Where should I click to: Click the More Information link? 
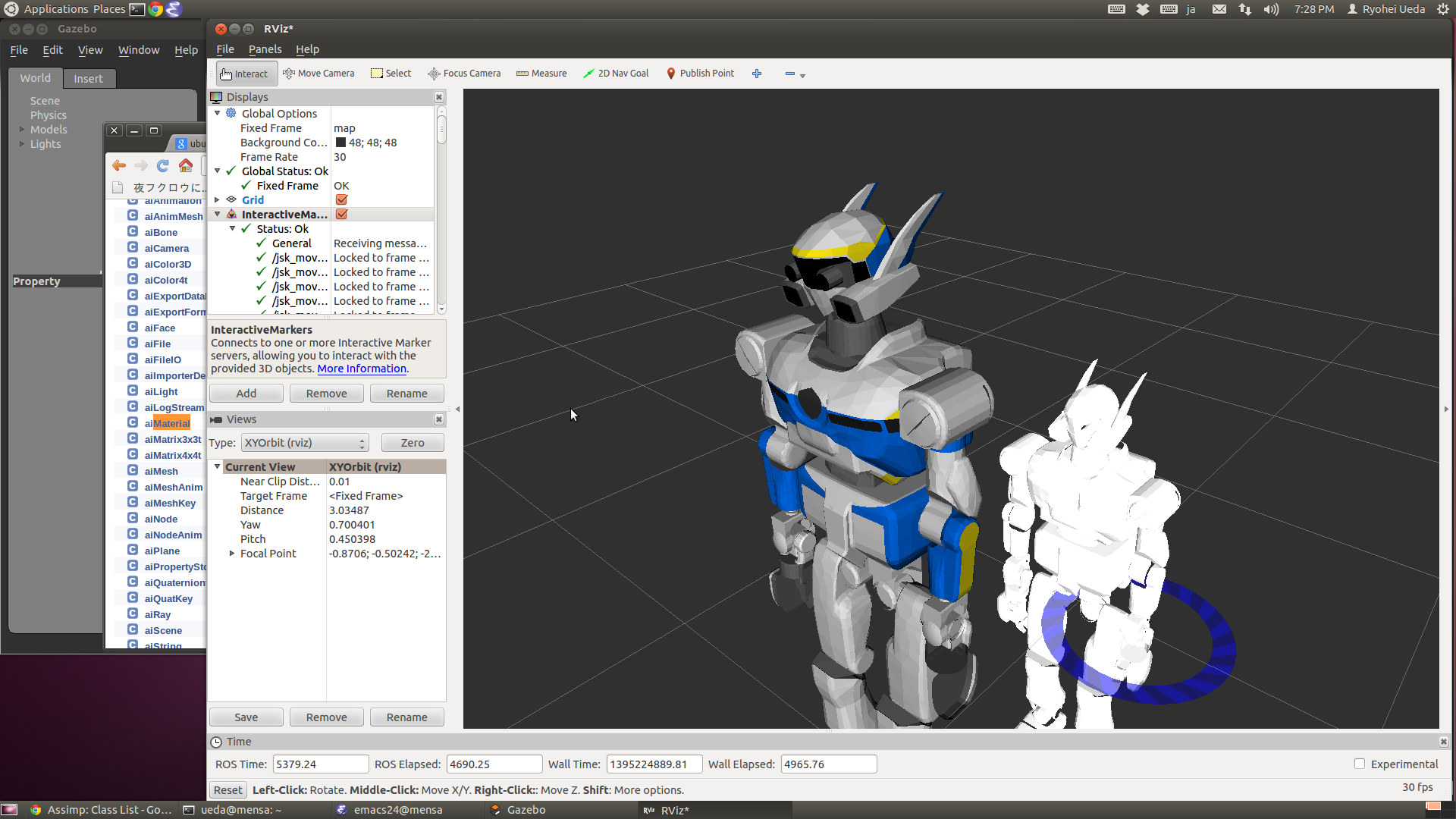361,368
